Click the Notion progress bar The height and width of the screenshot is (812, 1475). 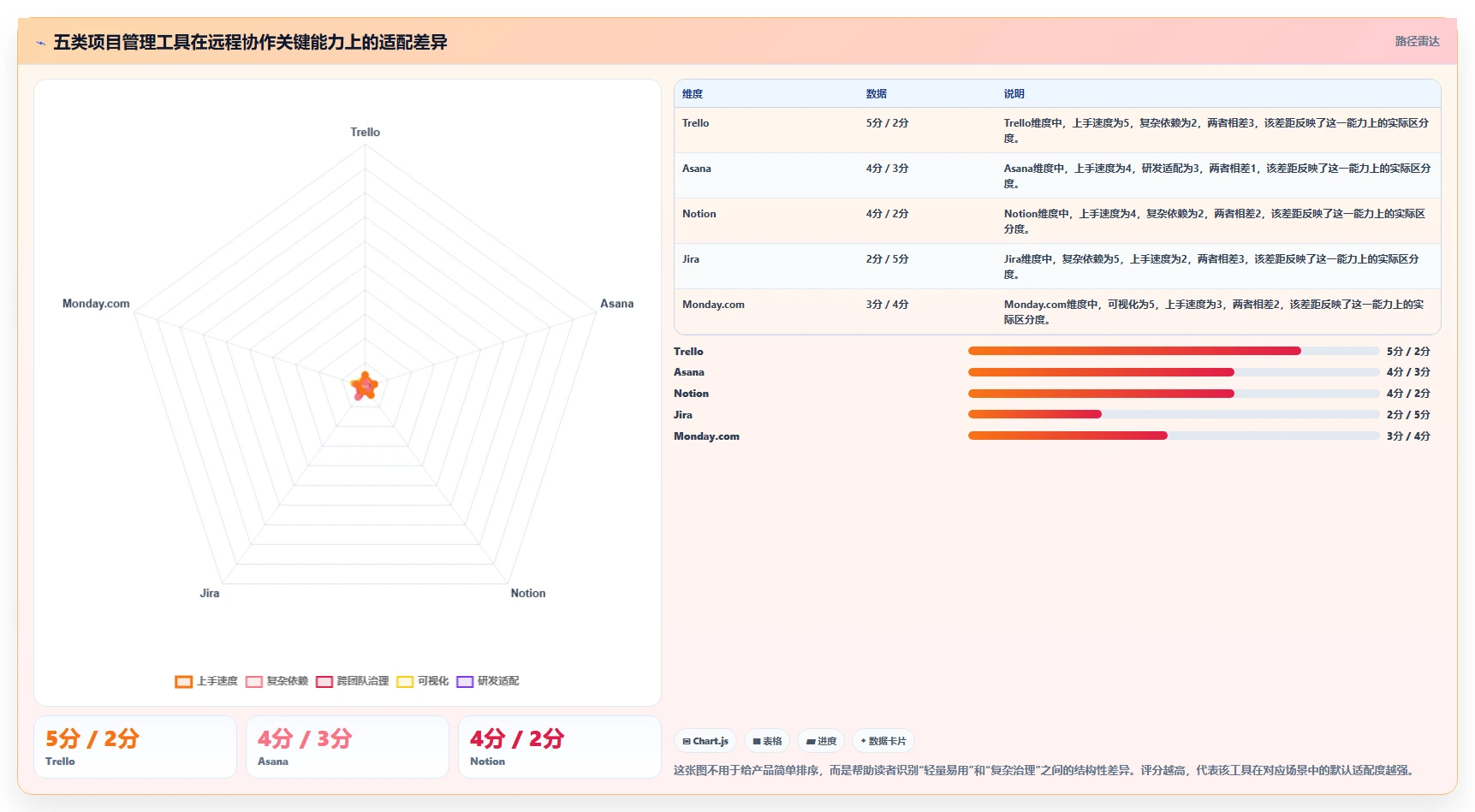[x=1174, y=394]
